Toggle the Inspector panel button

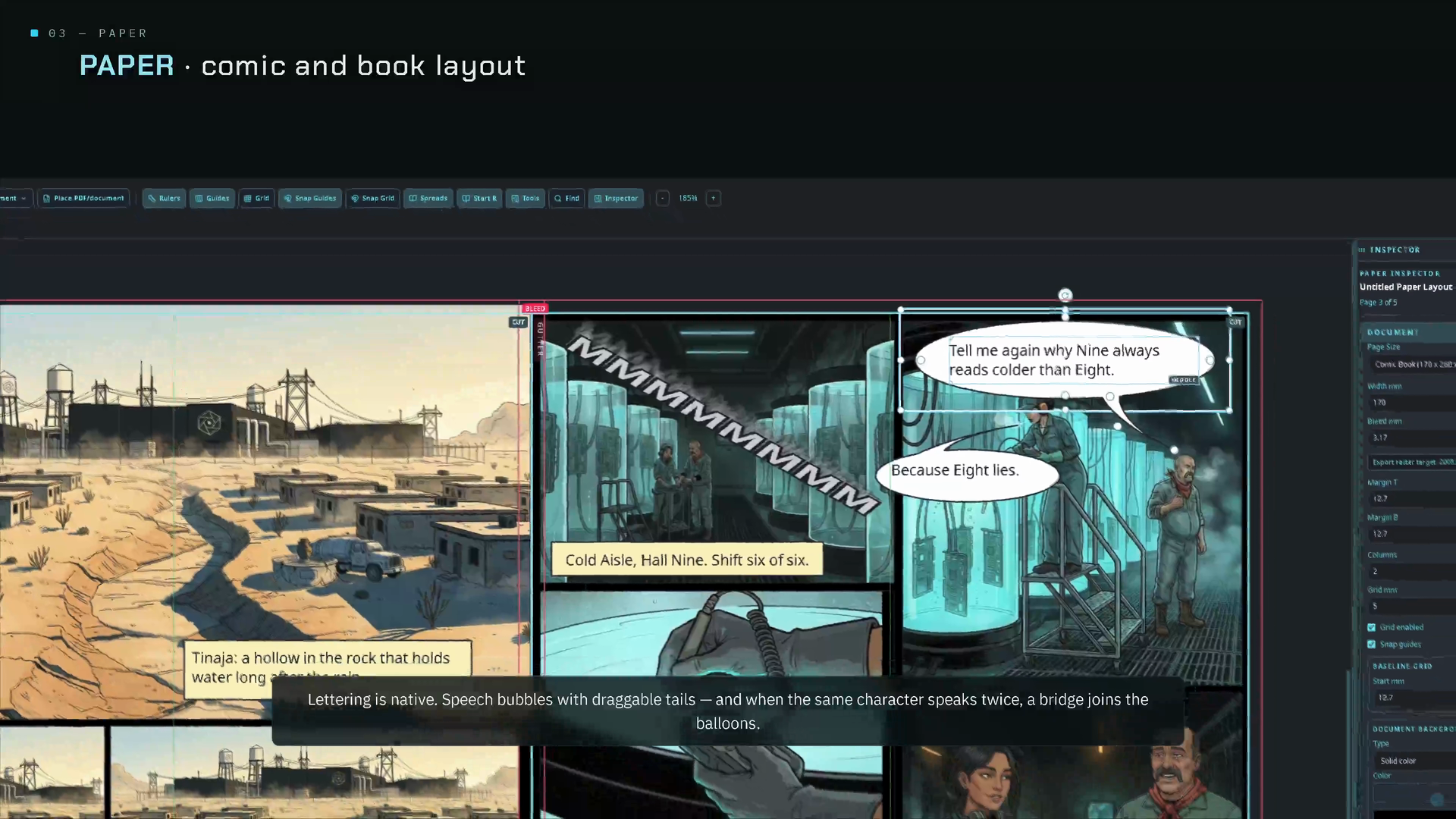(616, 199)
